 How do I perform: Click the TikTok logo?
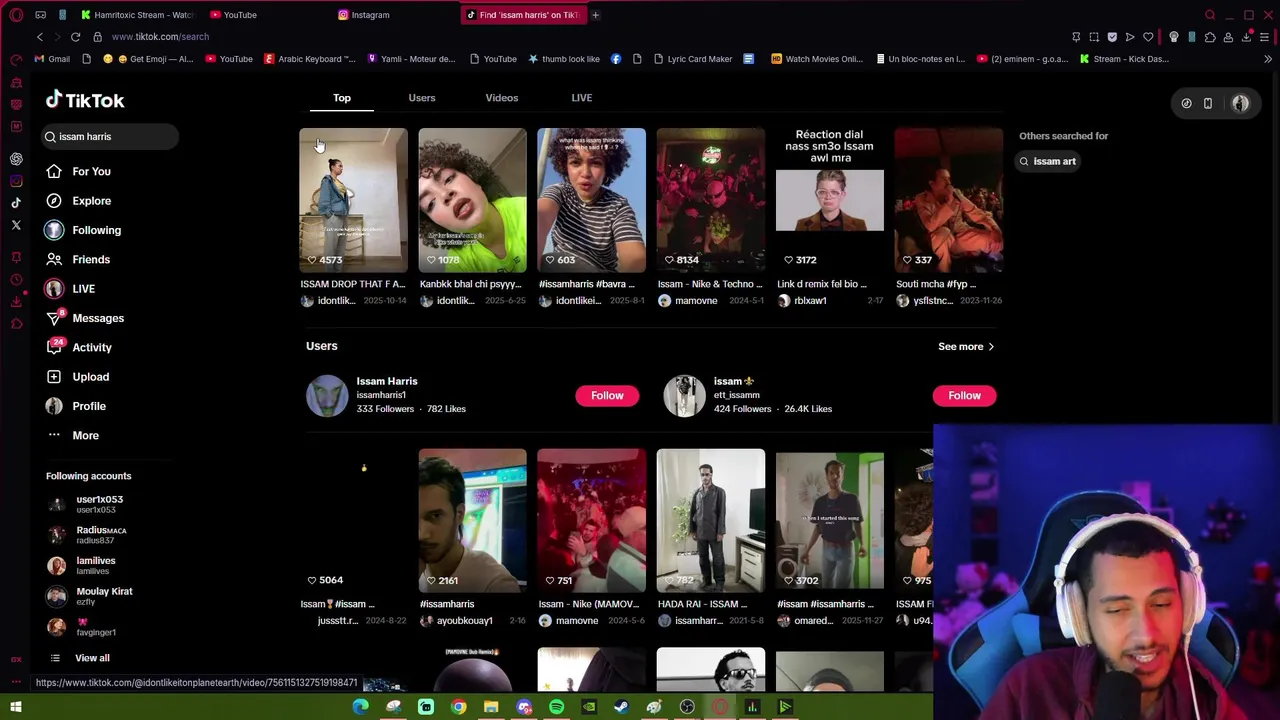coord(85,100)
